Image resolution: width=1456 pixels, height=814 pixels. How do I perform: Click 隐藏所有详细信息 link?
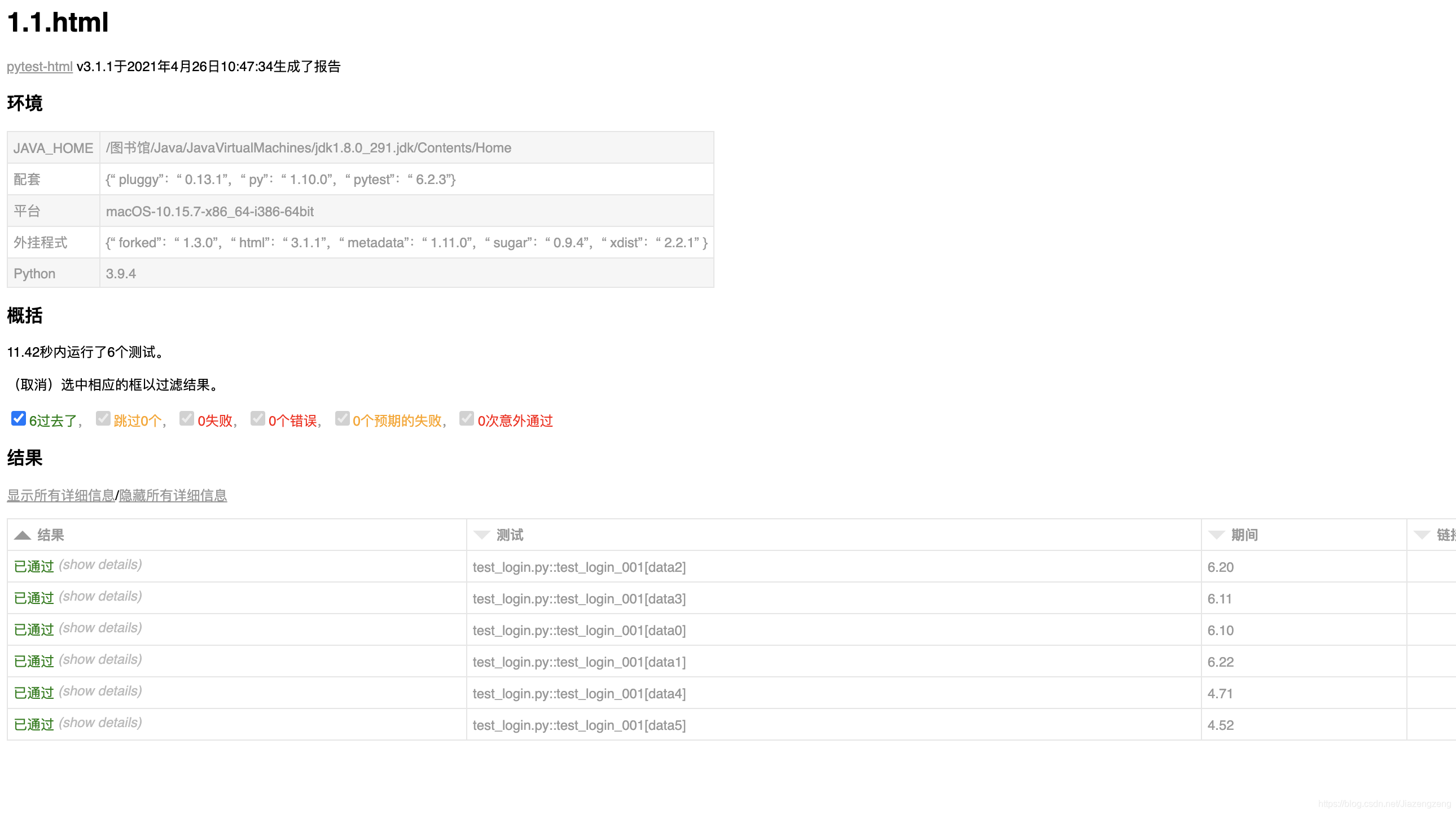[173, 496]
